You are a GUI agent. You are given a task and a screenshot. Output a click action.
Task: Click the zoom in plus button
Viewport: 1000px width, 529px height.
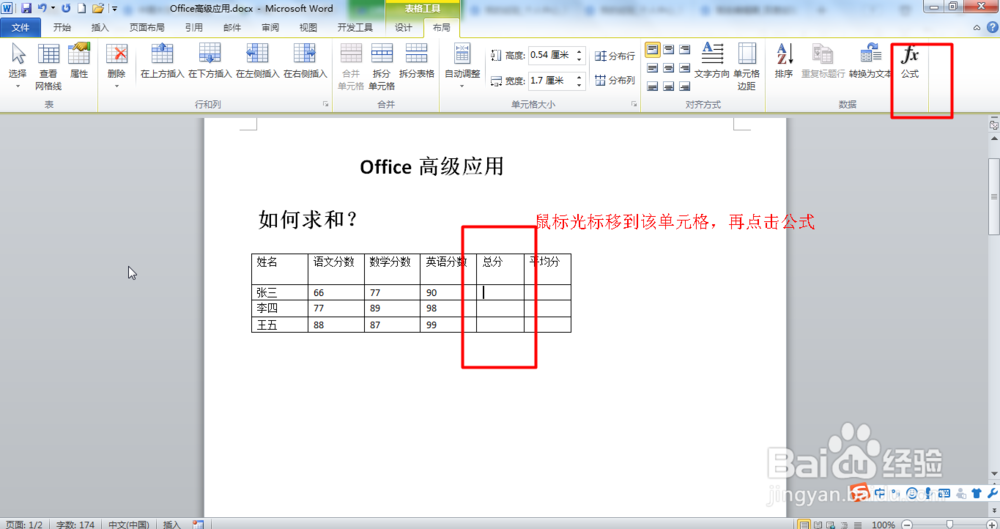(991, 525)
